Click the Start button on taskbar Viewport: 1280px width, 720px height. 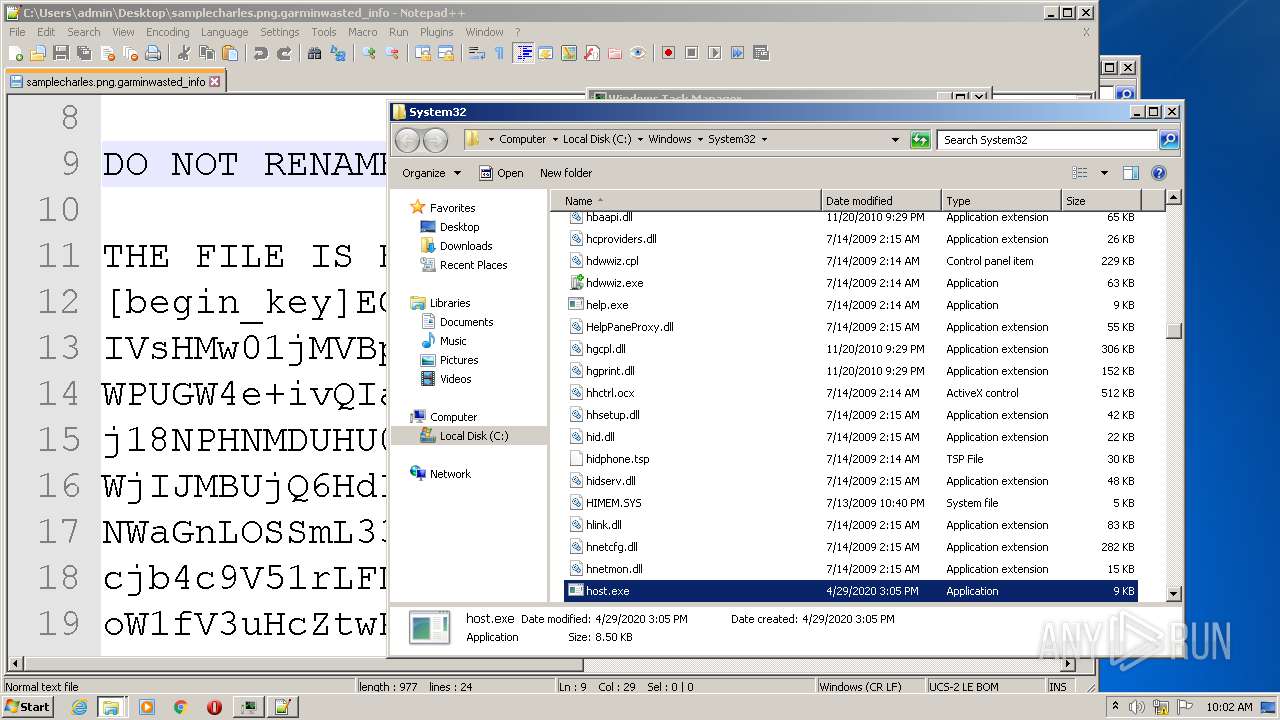click(28, 707)
